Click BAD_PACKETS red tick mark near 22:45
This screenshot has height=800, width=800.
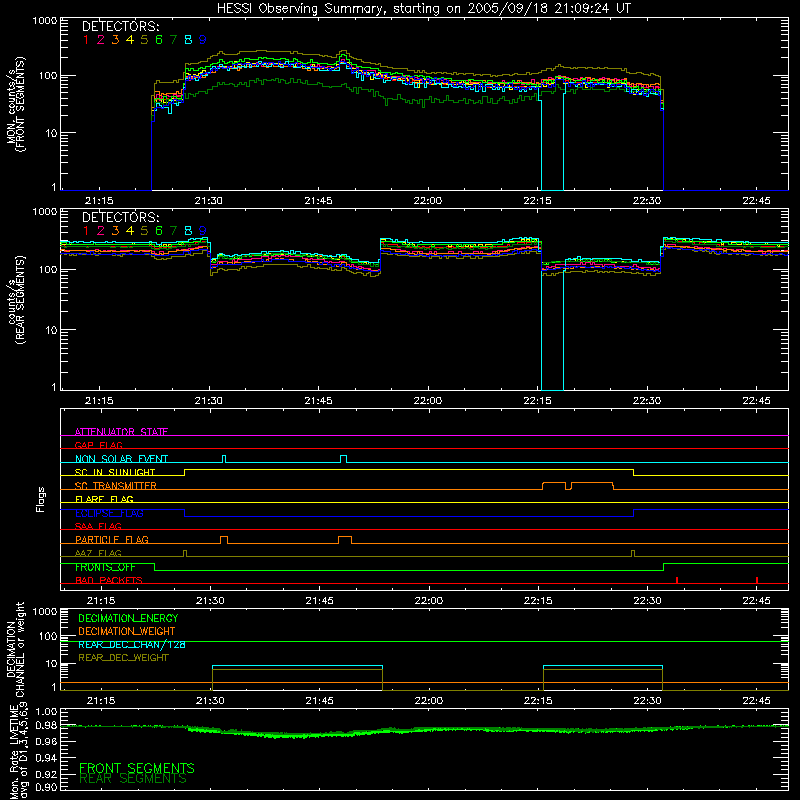pos(757,580)
